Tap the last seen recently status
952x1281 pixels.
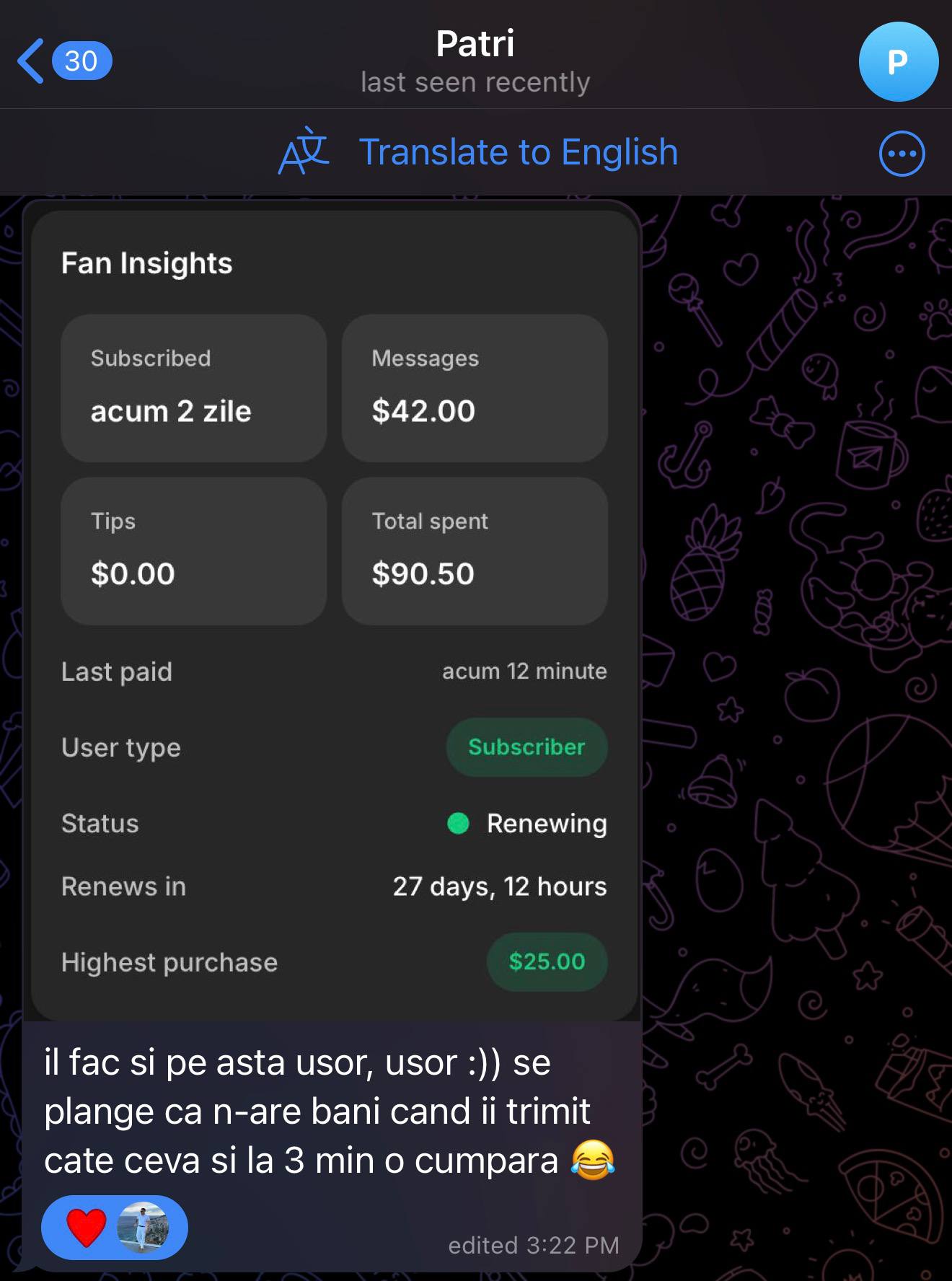point(475,82)
